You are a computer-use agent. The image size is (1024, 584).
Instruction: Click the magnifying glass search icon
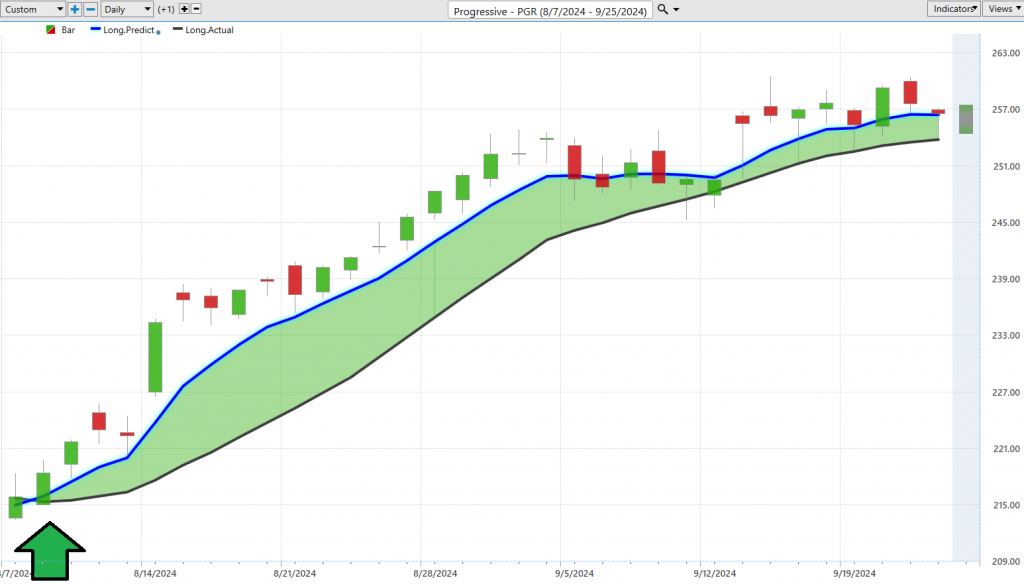click(x=662, y=9)
